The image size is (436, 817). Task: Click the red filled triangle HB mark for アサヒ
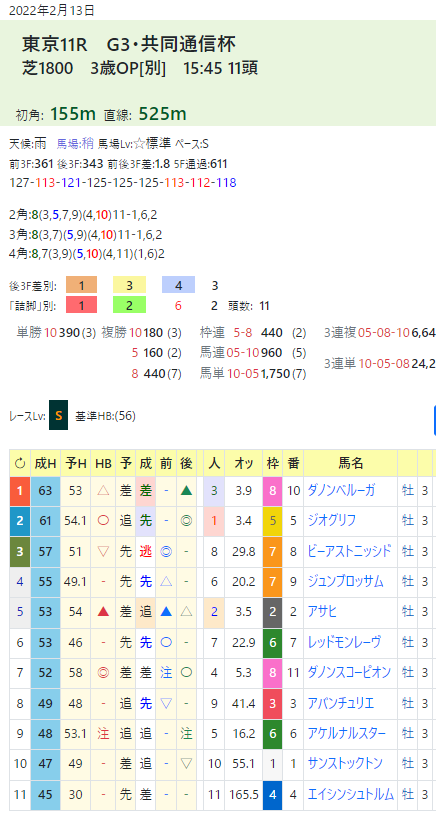103,612
